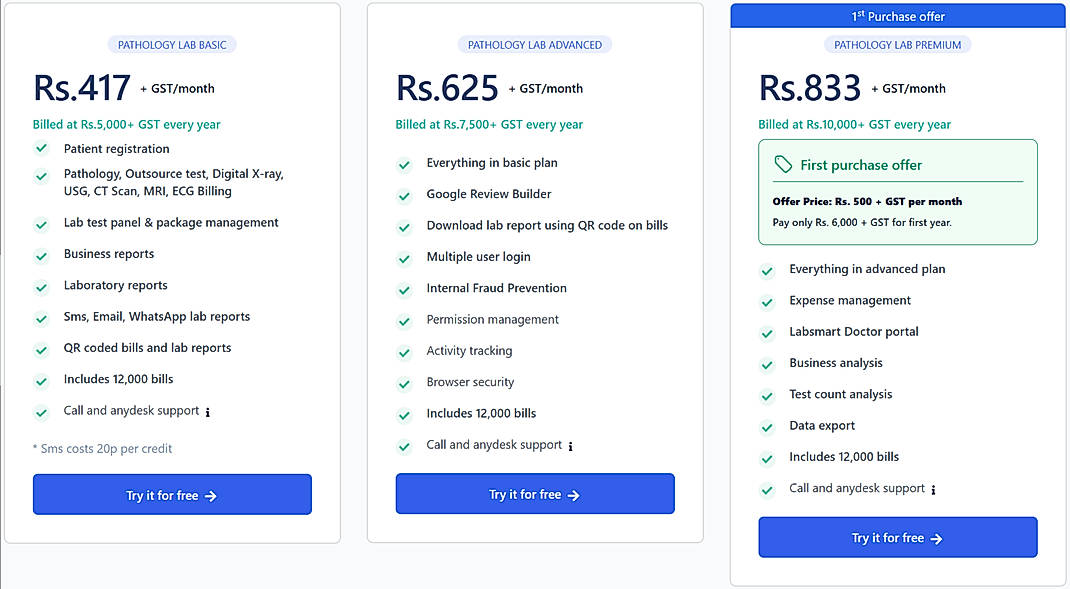This screenshot has height=589, width=1070.
Task: Click the checkmark beside Google Review Builder
Action: click(x=405, y=194)
